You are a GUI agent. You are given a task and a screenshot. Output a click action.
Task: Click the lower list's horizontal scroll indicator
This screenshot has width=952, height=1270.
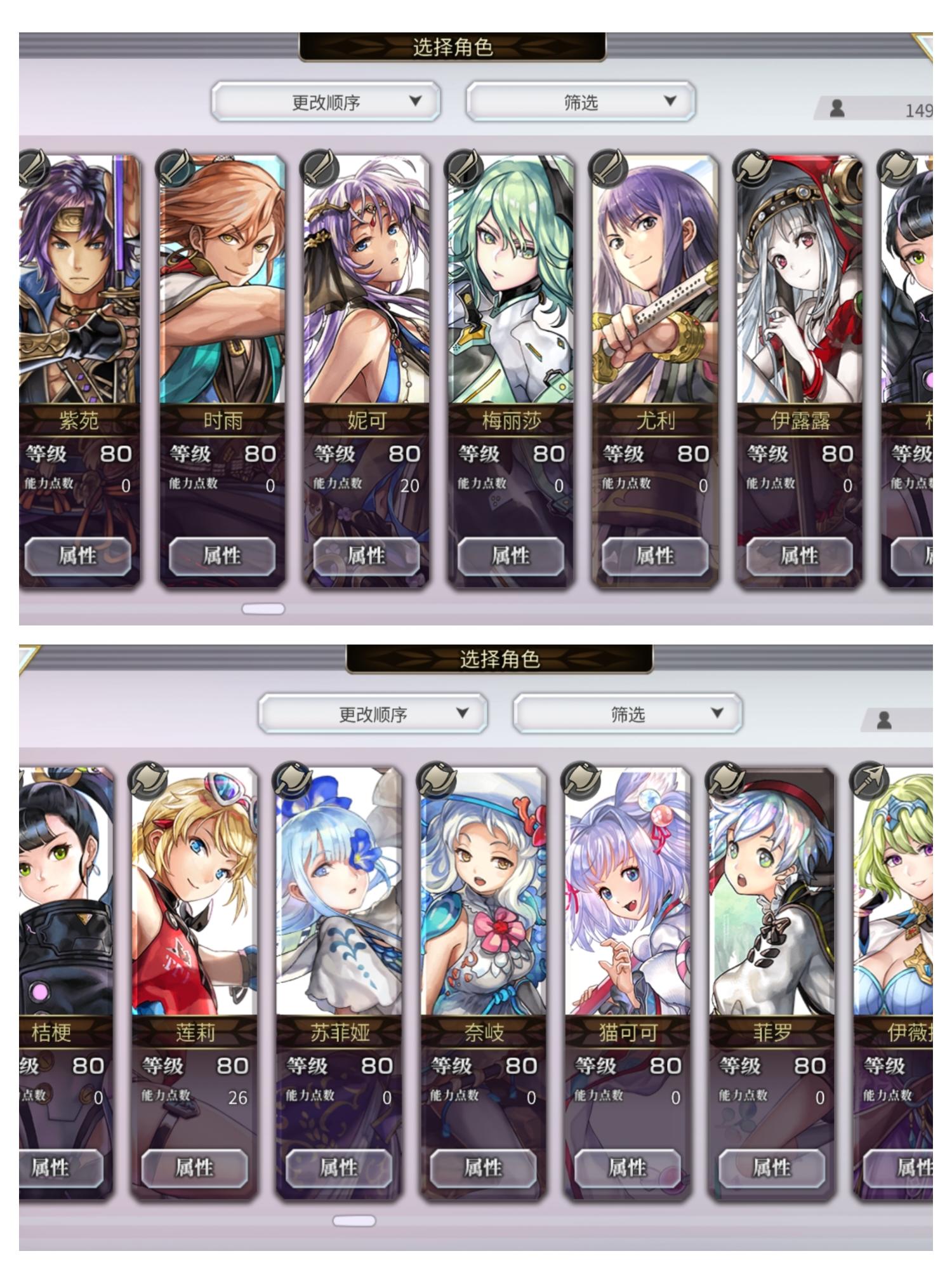354,1221
